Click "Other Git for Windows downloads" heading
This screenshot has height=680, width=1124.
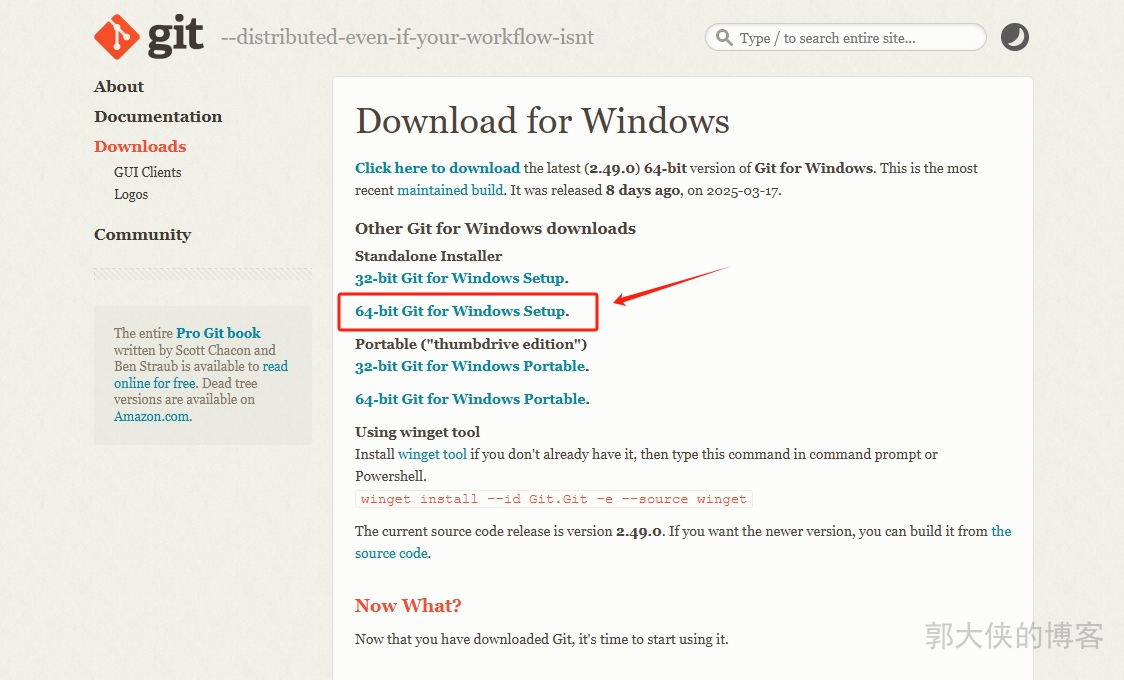pos(495,229)
